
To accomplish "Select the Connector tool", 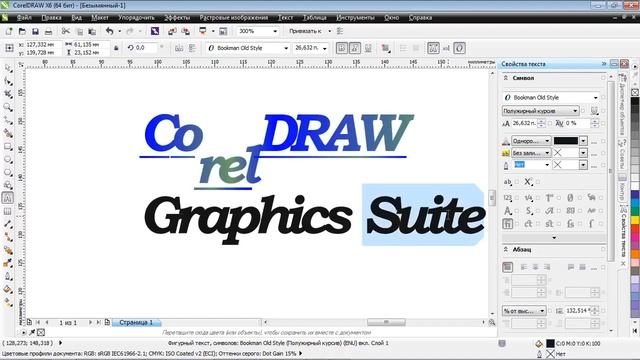I will pyautogui.click(x=8, y=237).
